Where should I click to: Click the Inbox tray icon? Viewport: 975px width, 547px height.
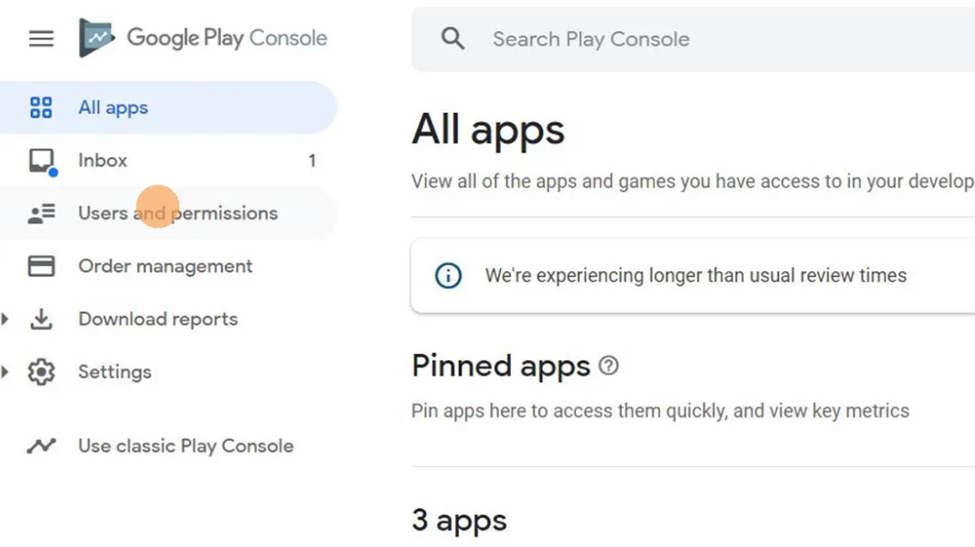tap(42, 162)
